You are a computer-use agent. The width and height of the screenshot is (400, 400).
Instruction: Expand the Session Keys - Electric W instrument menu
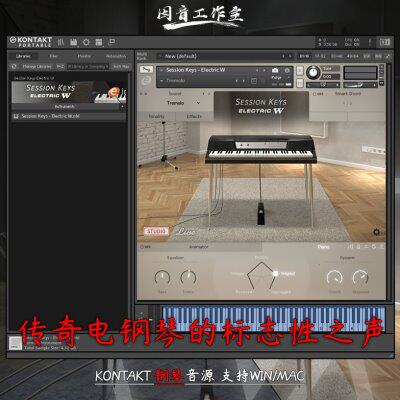[161, 70]
